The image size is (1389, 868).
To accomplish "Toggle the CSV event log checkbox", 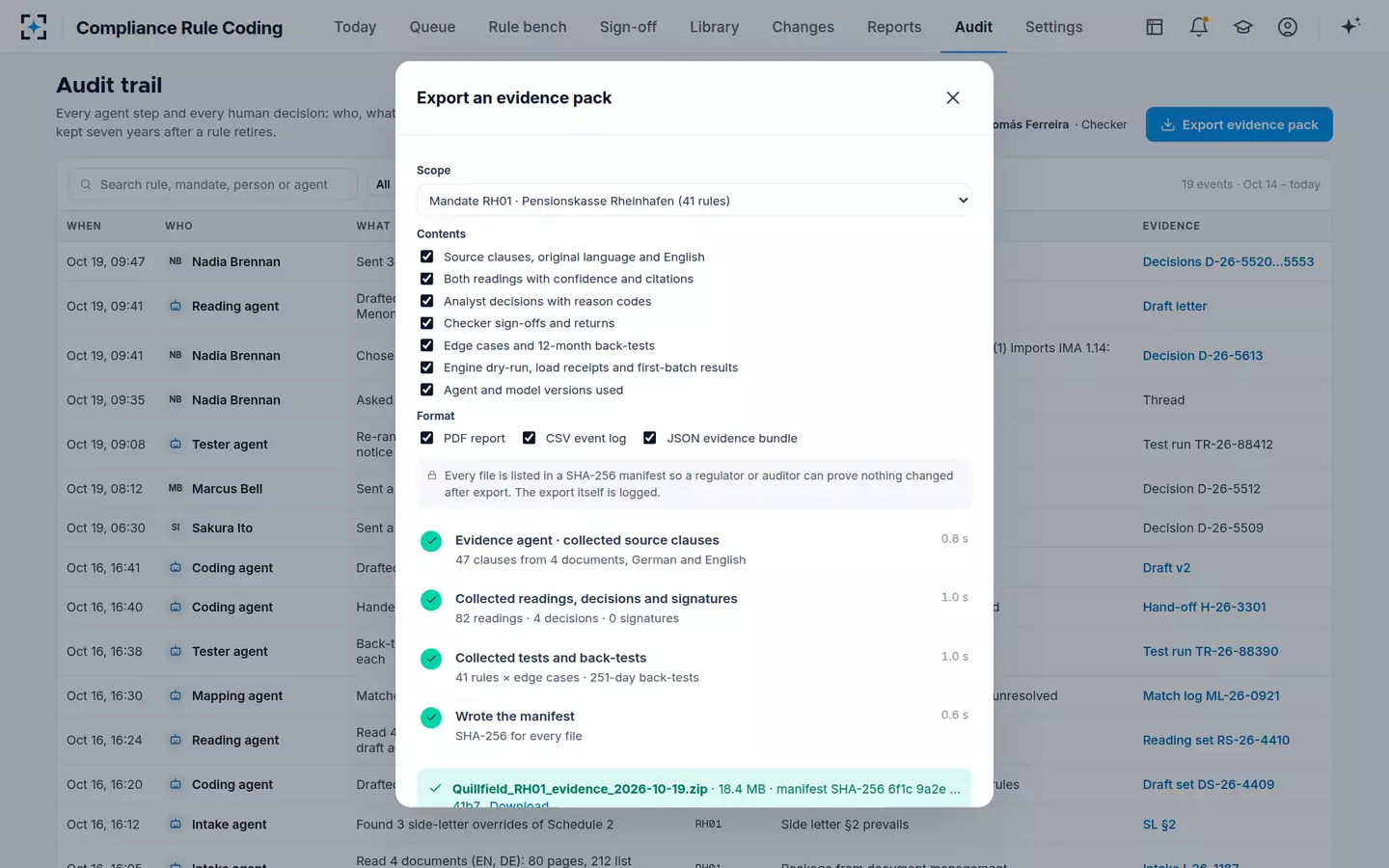I will (x=529, y=438).
